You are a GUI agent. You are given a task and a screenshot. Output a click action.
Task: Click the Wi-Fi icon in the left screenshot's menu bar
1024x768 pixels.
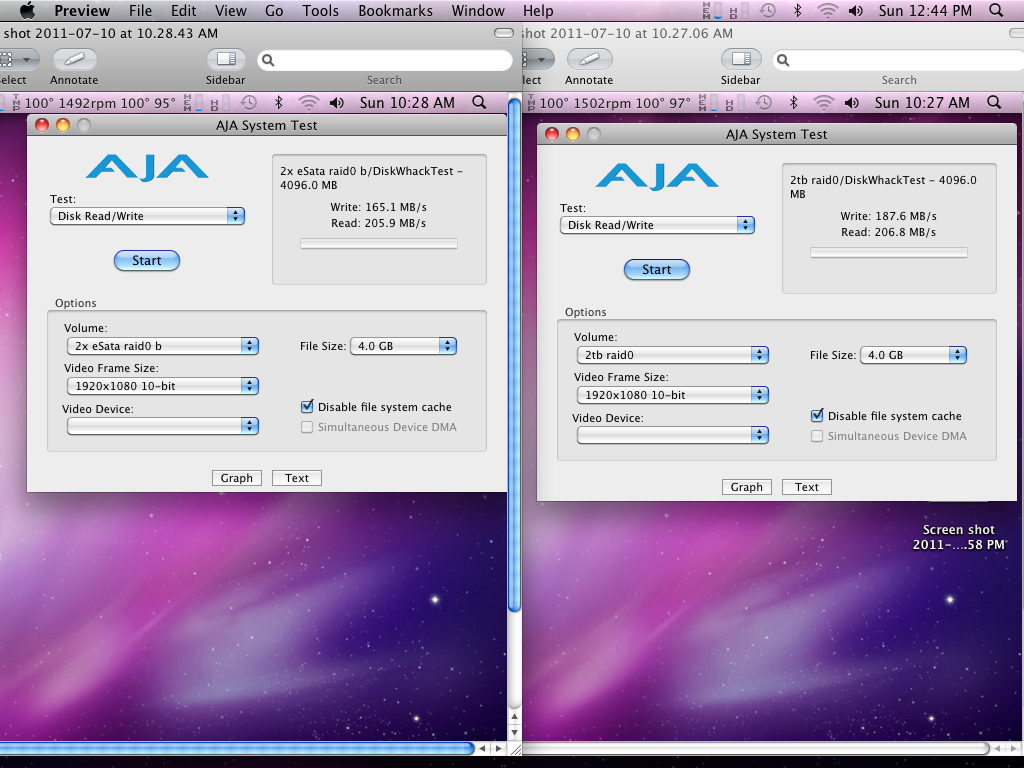308,103
